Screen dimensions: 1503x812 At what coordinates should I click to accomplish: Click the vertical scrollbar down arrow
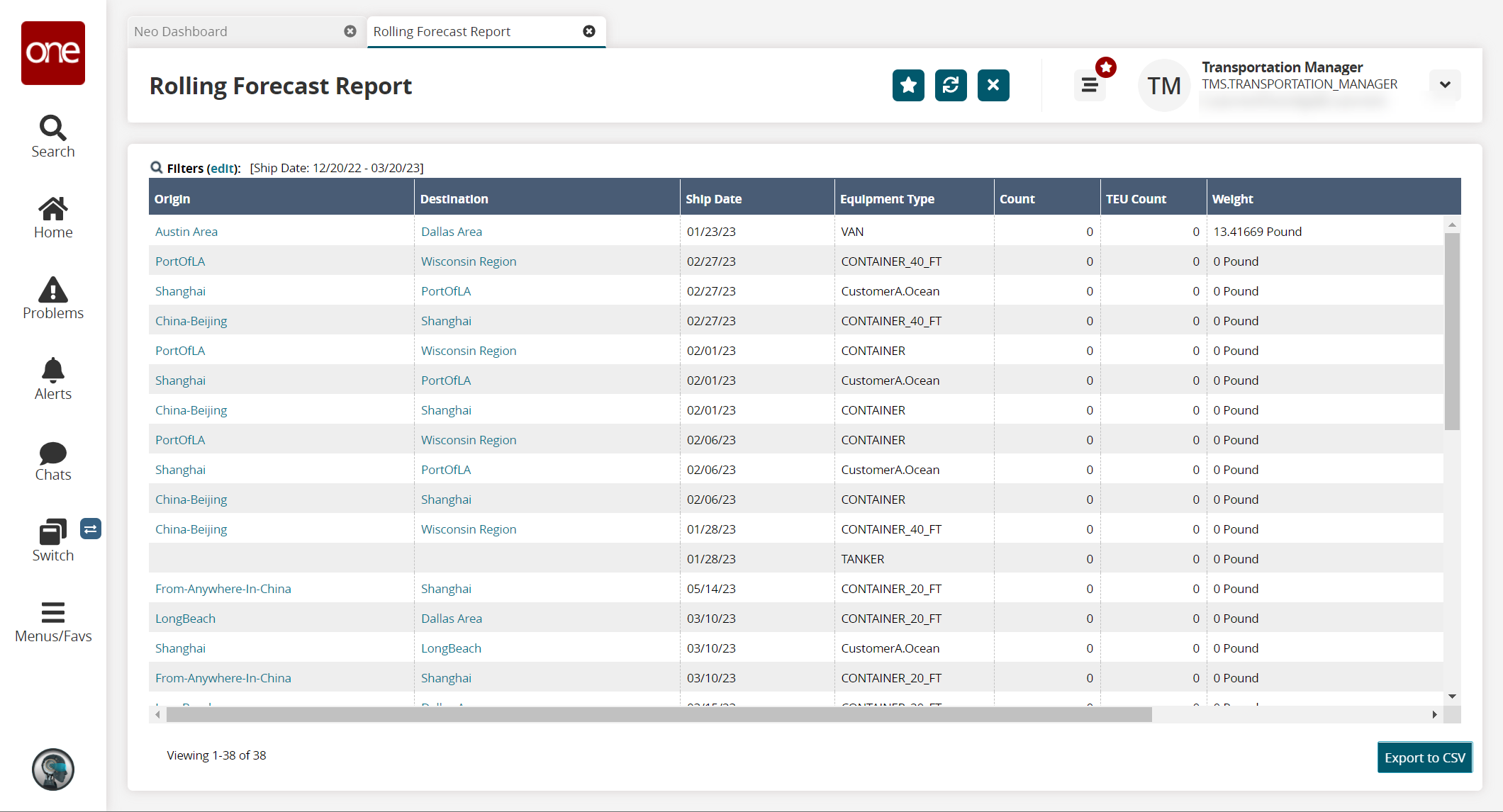click(x=1452, y=697)
